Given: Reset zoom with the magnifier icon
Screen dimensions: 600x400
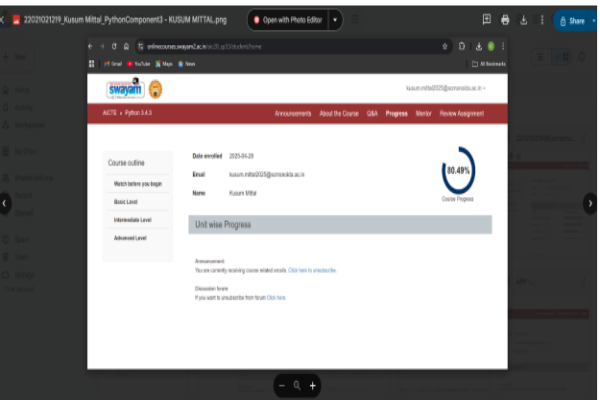Looking at the screenshot, I should point(297,385).
